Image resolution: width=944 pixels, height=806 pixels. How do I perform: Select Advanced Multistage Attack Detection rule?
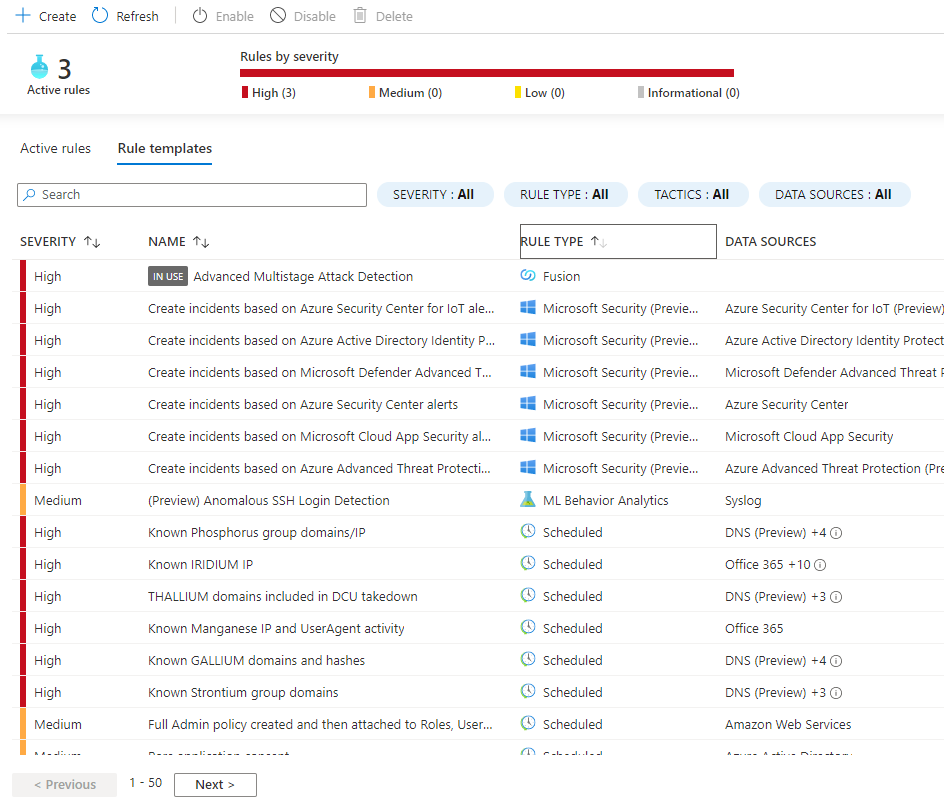click(303, 276)
